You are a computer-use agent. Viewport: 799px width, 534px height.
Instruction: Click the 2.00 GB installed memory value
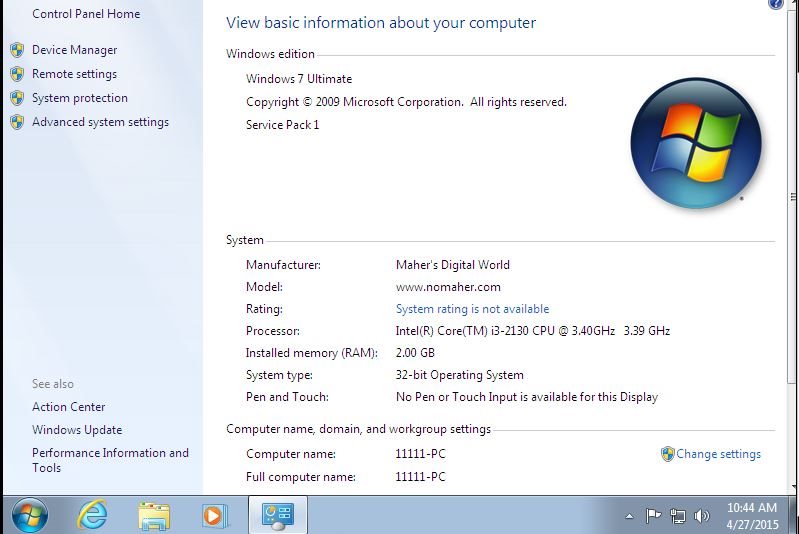tap(415, 353)
